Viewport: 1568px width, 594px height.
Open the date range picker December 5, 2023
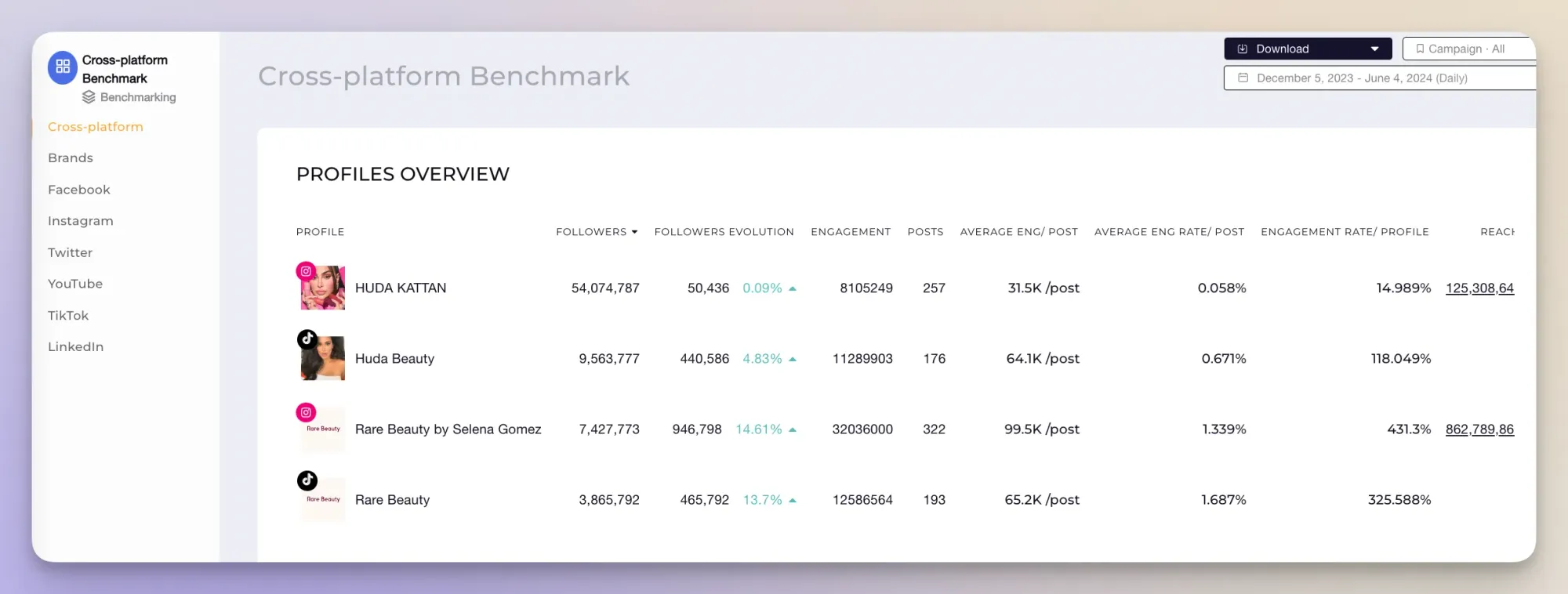[x=1379, y=78]
